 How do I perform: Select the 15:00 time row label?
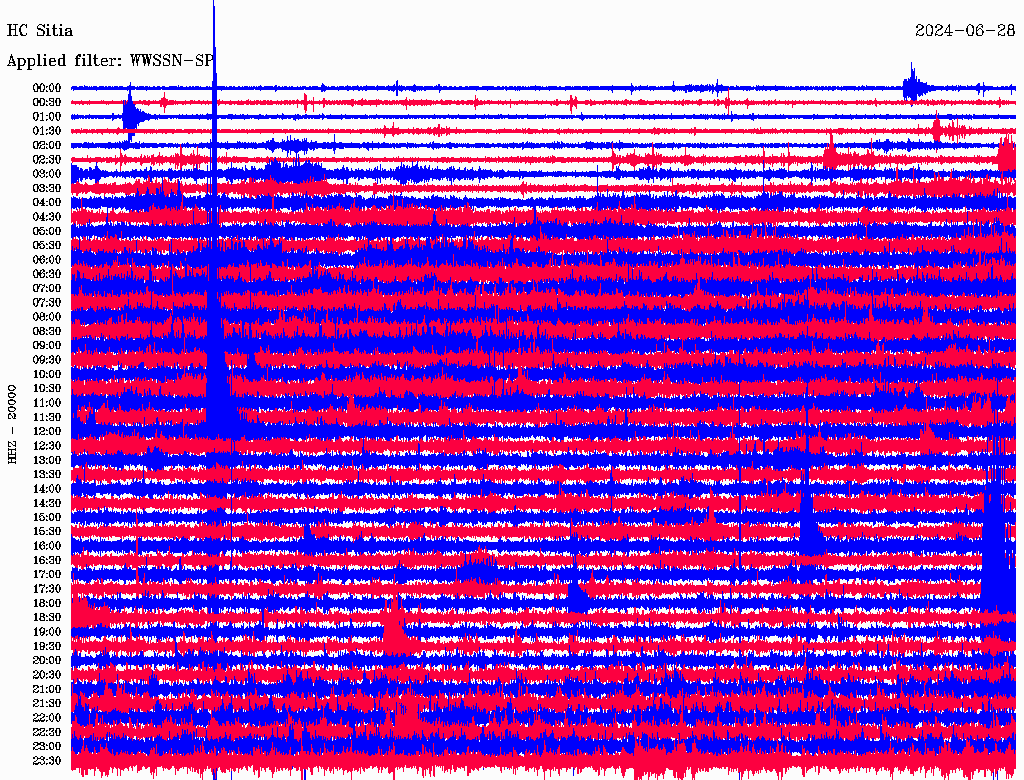click(47, 517)
